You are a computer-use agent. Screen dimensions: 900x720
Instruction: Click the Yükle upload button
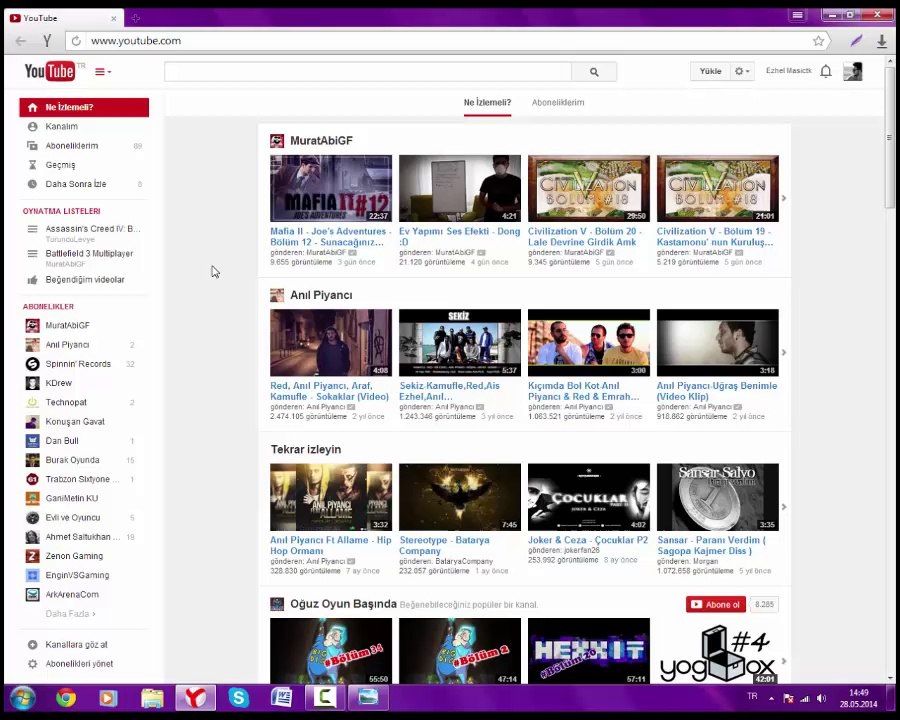coord(710,71)
